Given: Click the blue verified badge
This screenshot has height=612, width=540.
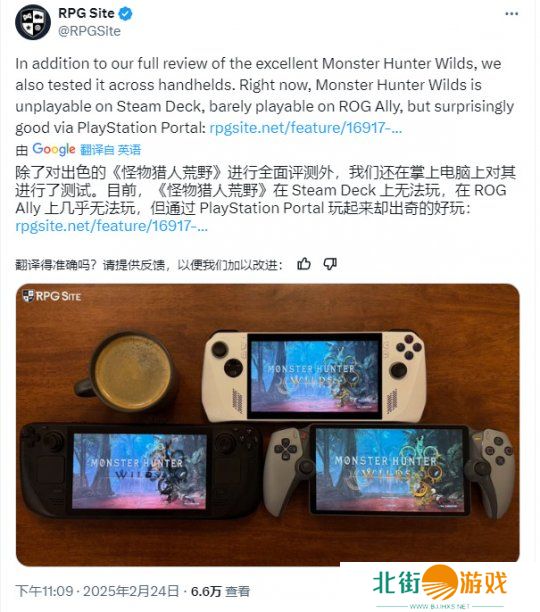Looking at the screenshot, I should (x=125, y=14).
